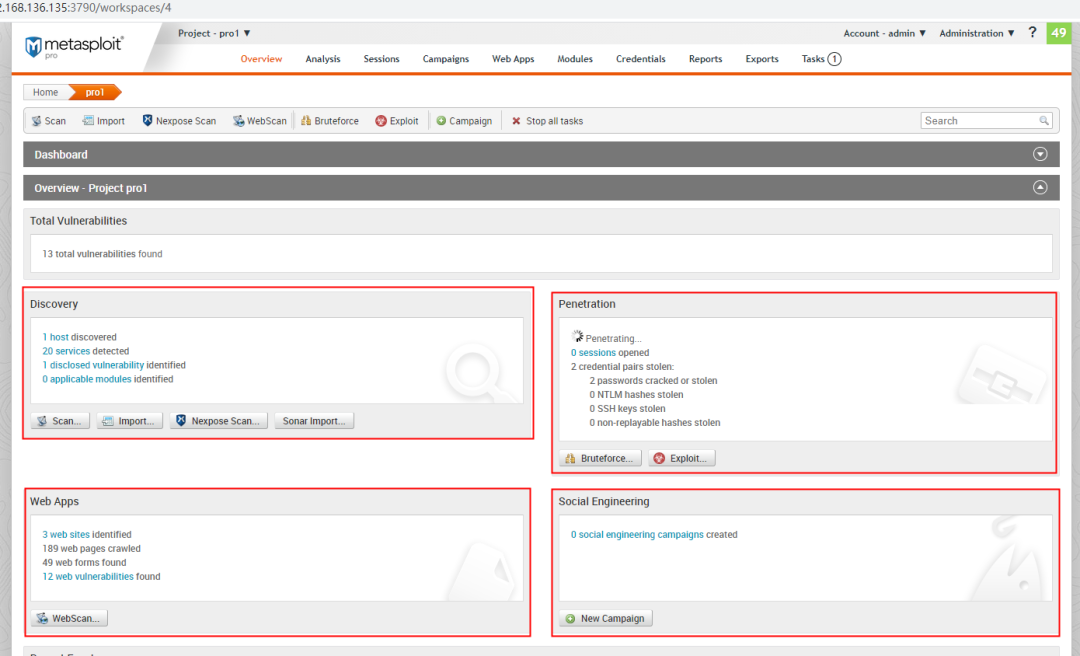Viewport: 1080px width, 656px height.
Task: Open the 20 services link
Action: pos(66,351)
